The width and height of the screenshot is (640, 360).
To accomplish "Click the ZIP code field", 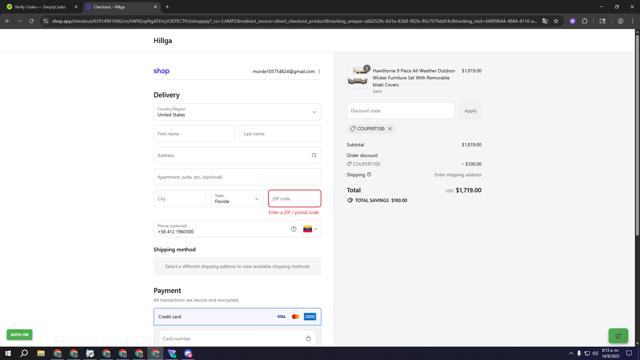I will tap(294, 198).
